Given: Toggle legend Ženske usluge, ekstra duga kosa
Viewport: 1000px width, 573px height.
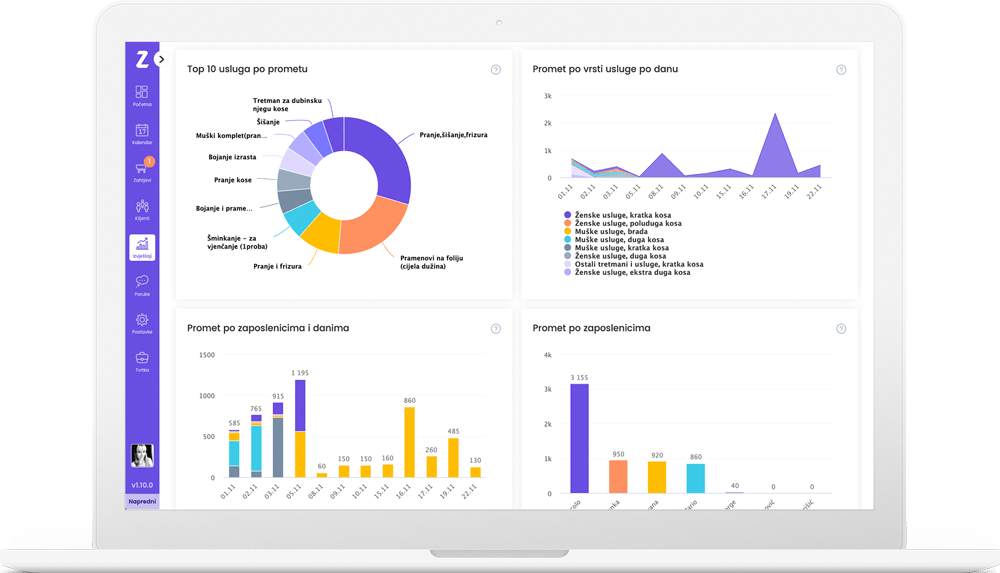Looking at the screenshot, I should pos(627,272).
